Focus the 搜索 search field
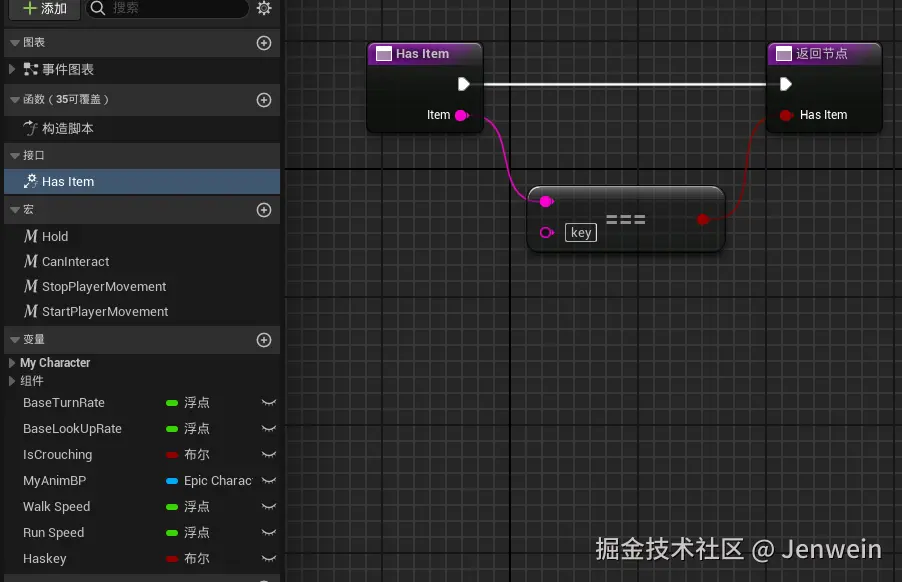The image size is (902, 582). [x=167, y=8]
